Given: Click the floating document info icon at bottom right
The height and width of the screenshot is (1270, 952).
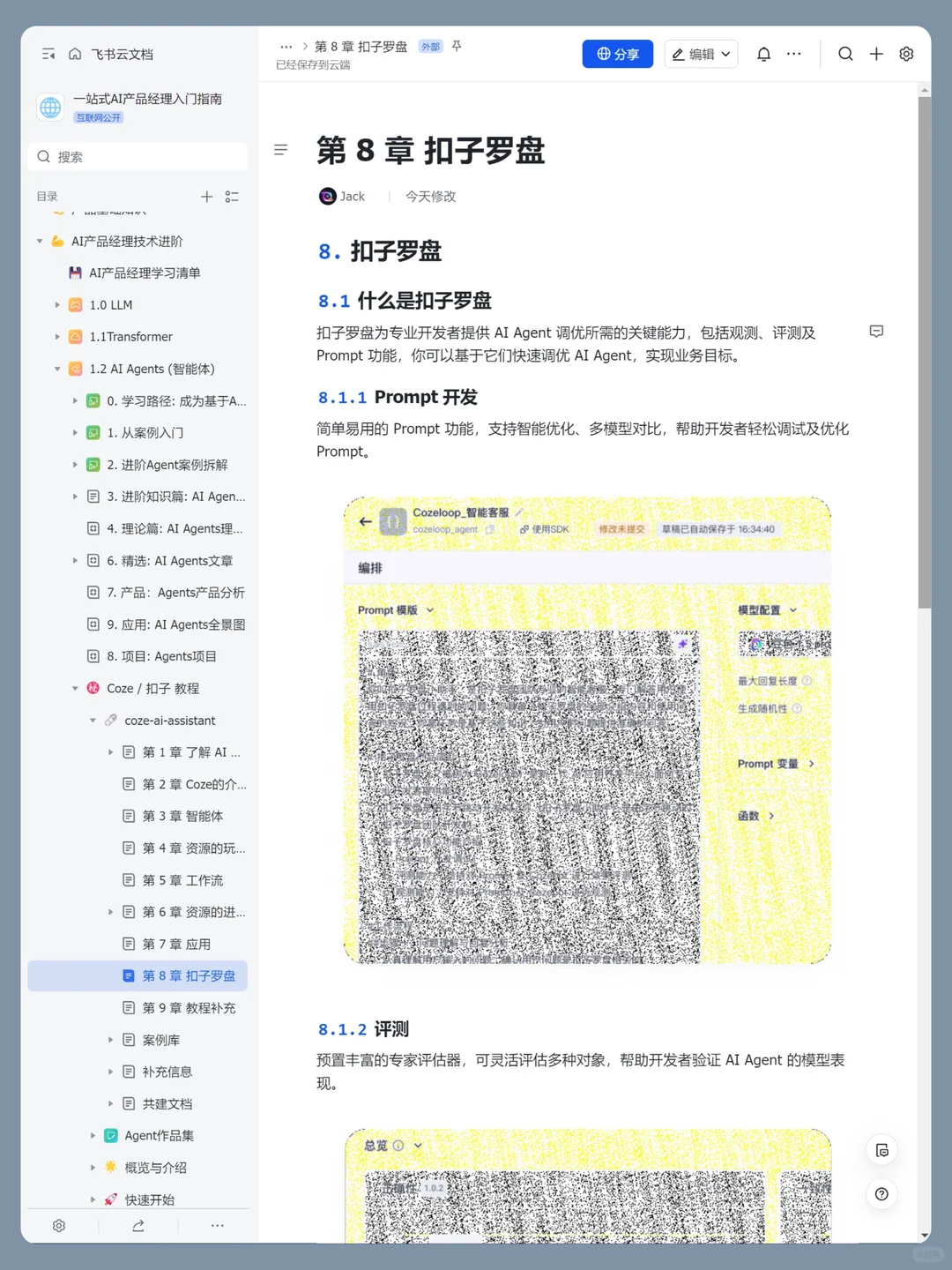Looking at the screenshot, I should pos(881,1150).
